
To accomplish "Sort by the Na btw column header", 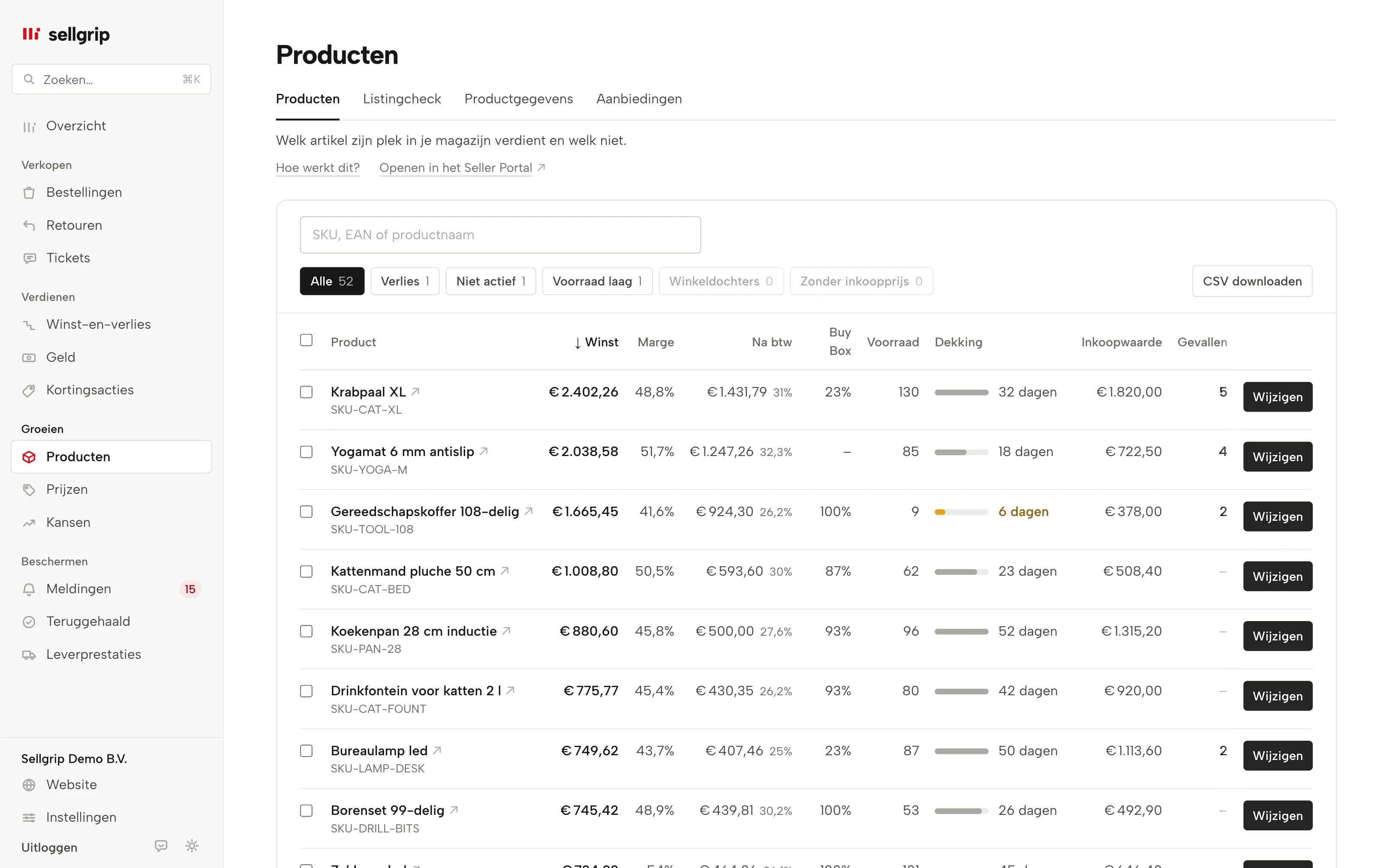I will [x=771, y=342].
